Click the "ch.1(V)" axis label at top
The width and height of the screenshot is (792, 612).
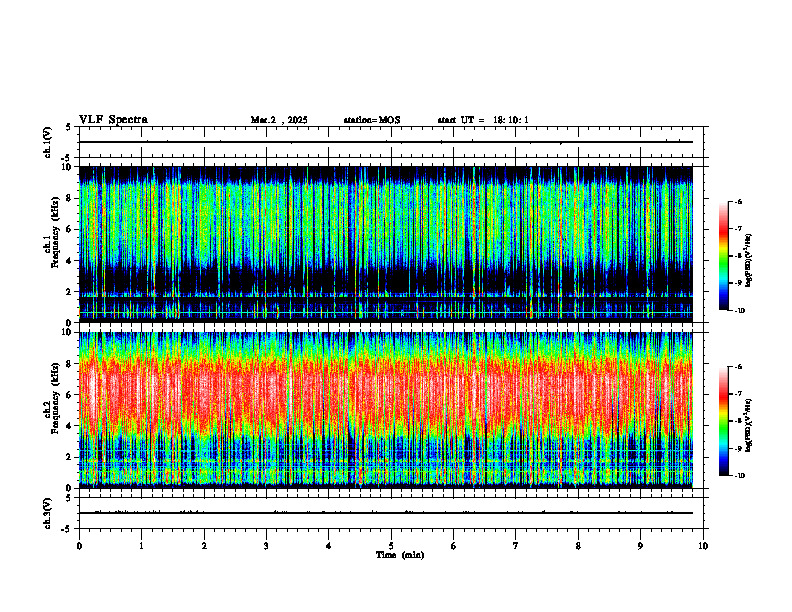47,142
